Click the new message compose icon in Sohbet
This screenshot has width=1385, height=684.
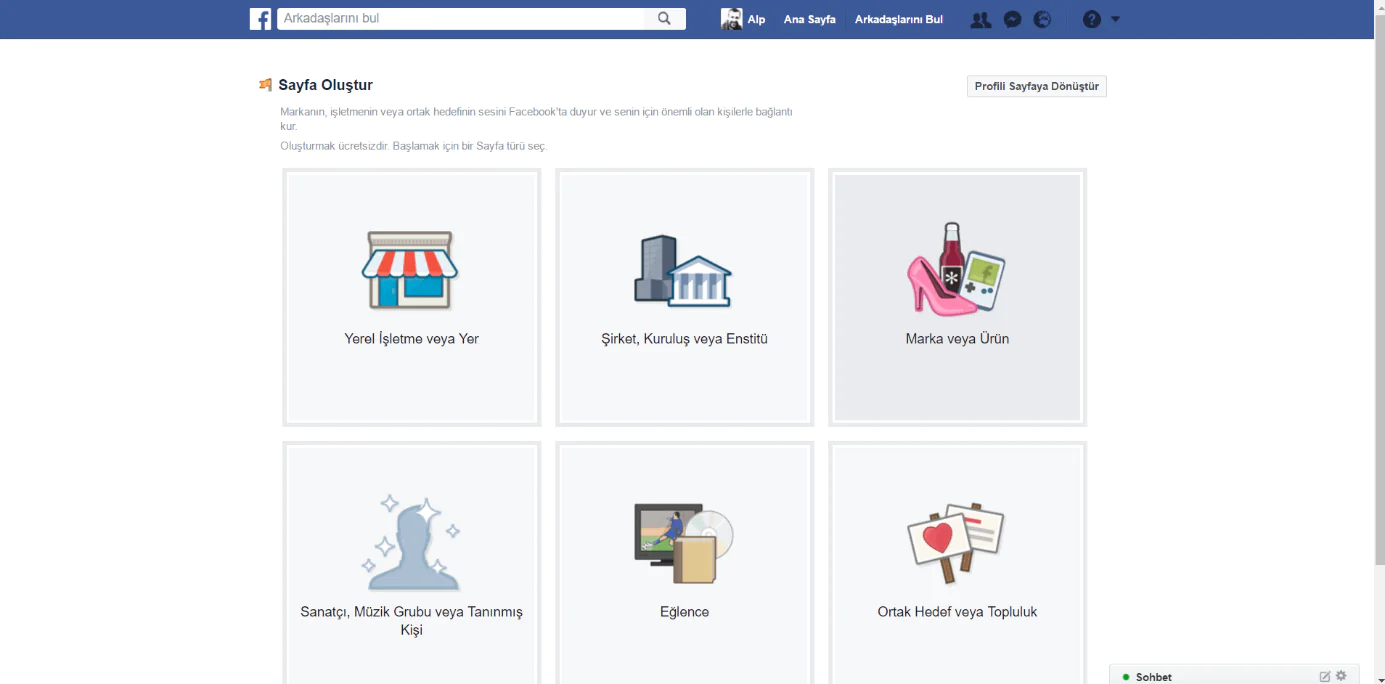(1325, 677)
